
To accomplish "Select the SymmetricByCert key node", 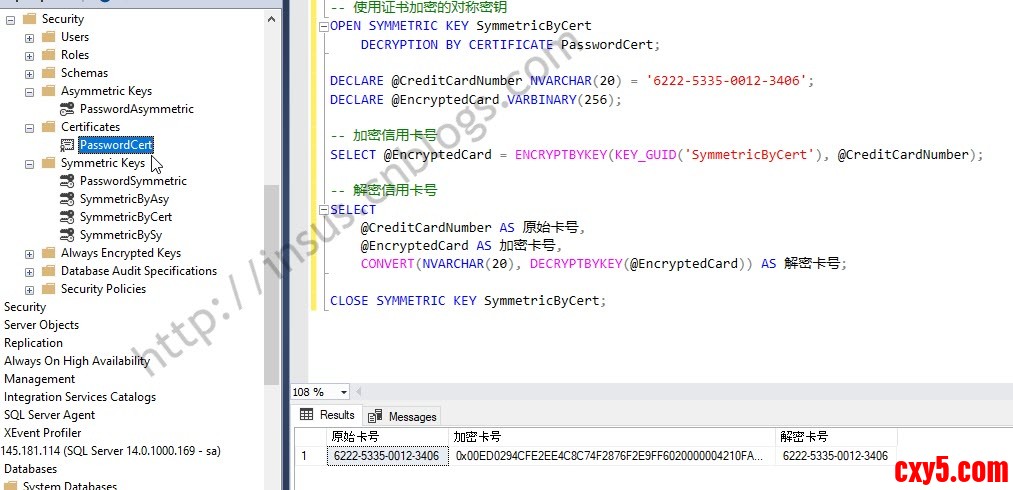I will tap(126, 217).
